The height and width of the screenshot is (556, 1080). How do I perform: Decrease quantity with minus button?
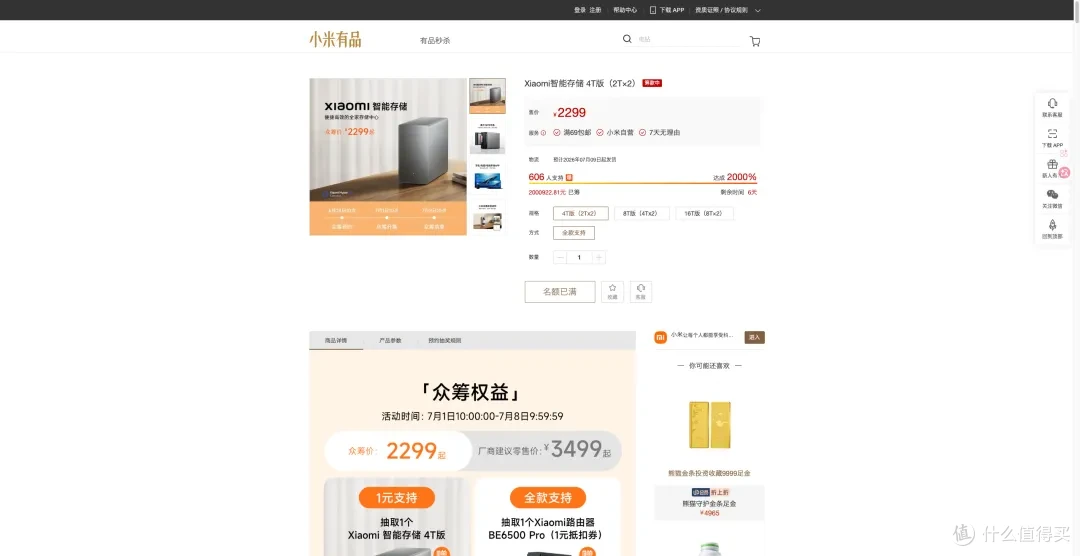click(560, 258)
